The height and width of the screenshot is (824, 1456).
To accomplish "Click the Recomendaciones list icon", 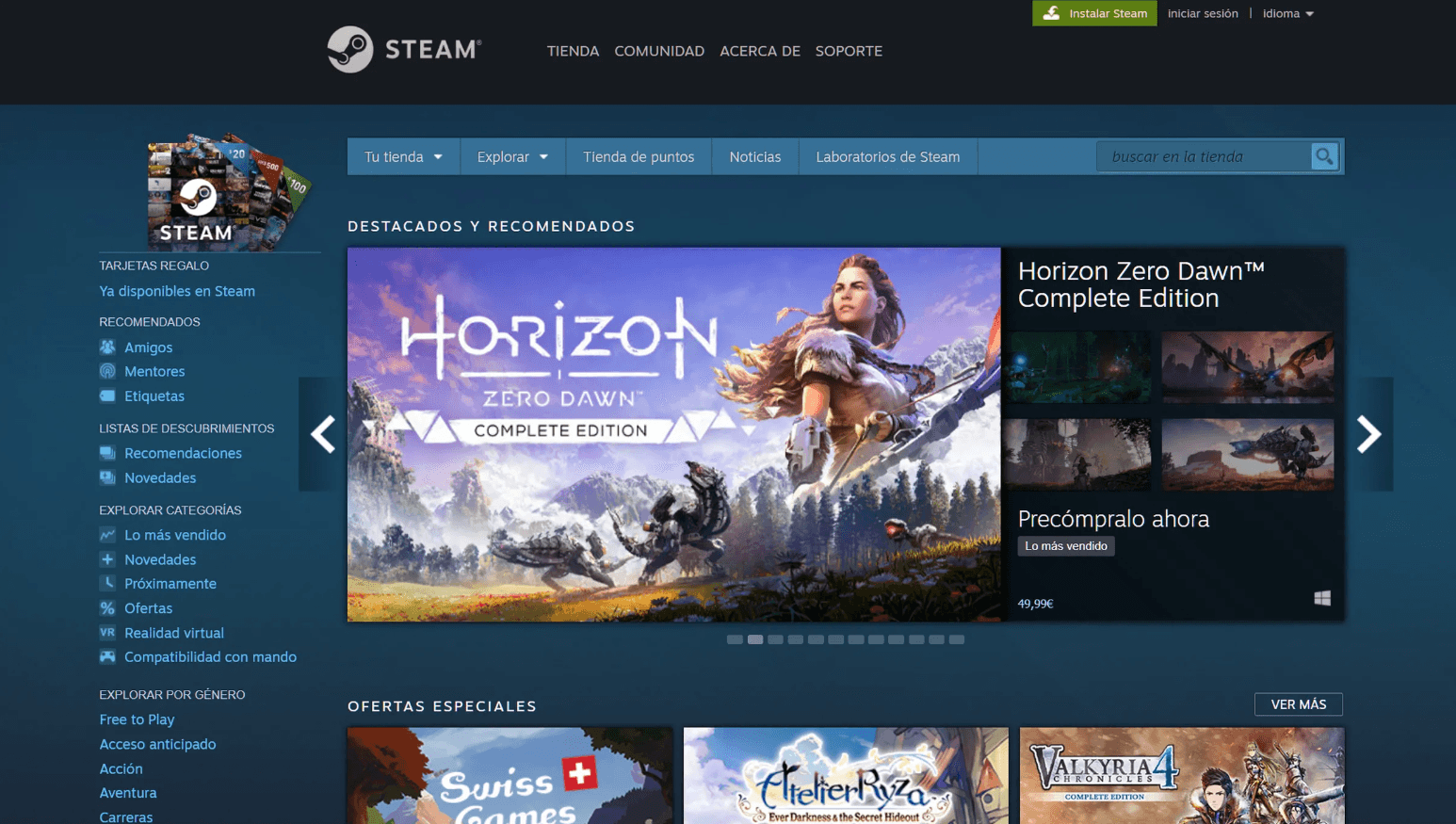I will [x=107, y=453].
